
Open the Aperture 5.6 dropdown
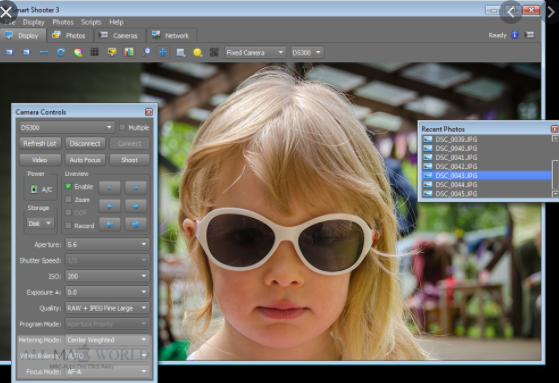pyautogui.click(x=107, y=244)
